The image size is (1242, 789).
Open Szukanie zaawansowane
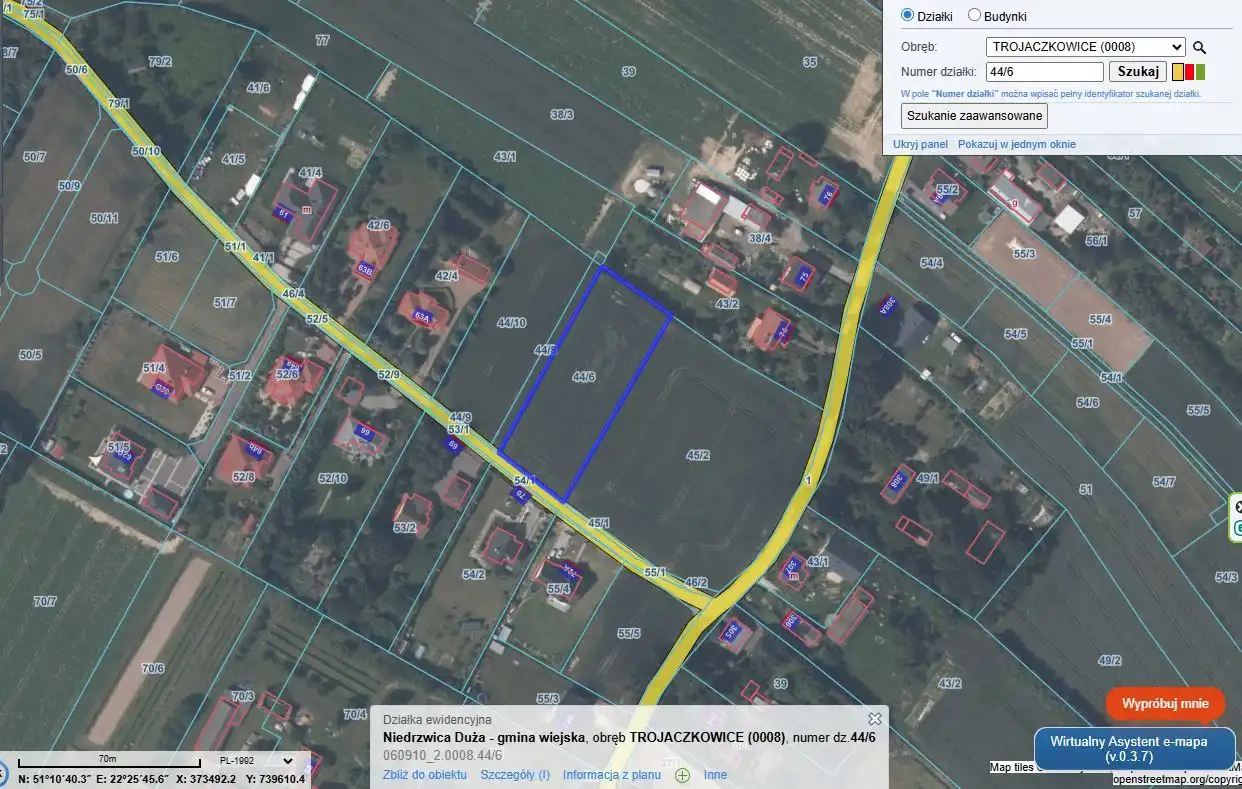tap(975, 116)
